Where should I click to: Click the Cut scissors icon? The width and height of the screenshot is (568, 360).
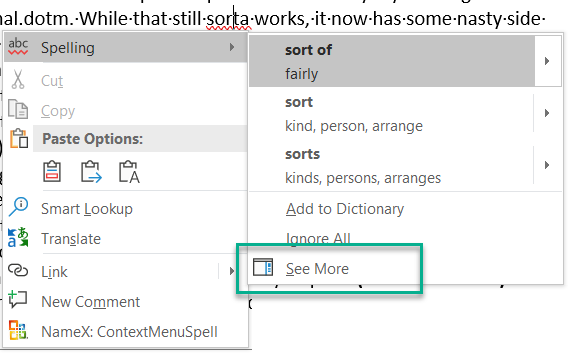(18, 79)
